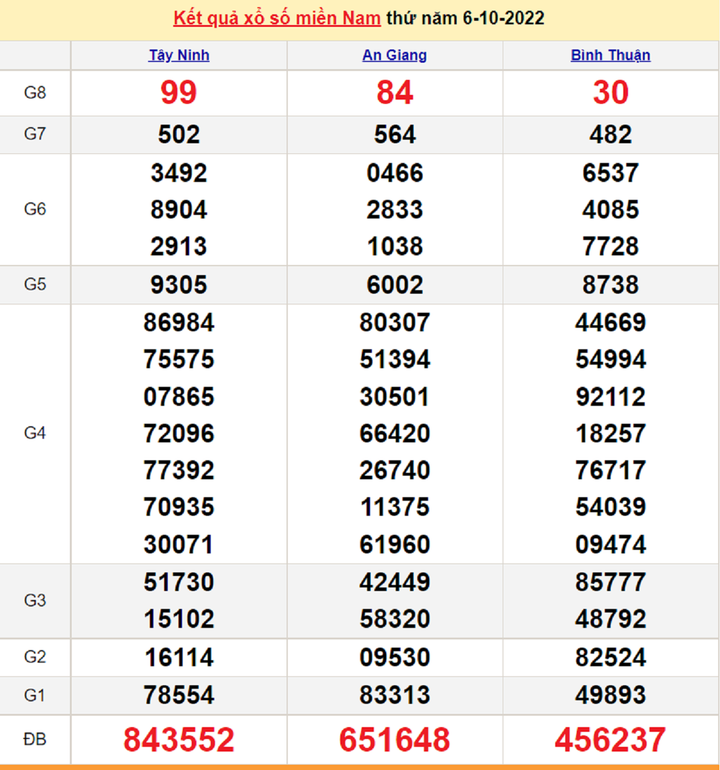Viewport: 720px width, 770px height.
Task: Click the Bình Thuận special prize 456237
Action: pyautogui.click(x=610, y=740)
